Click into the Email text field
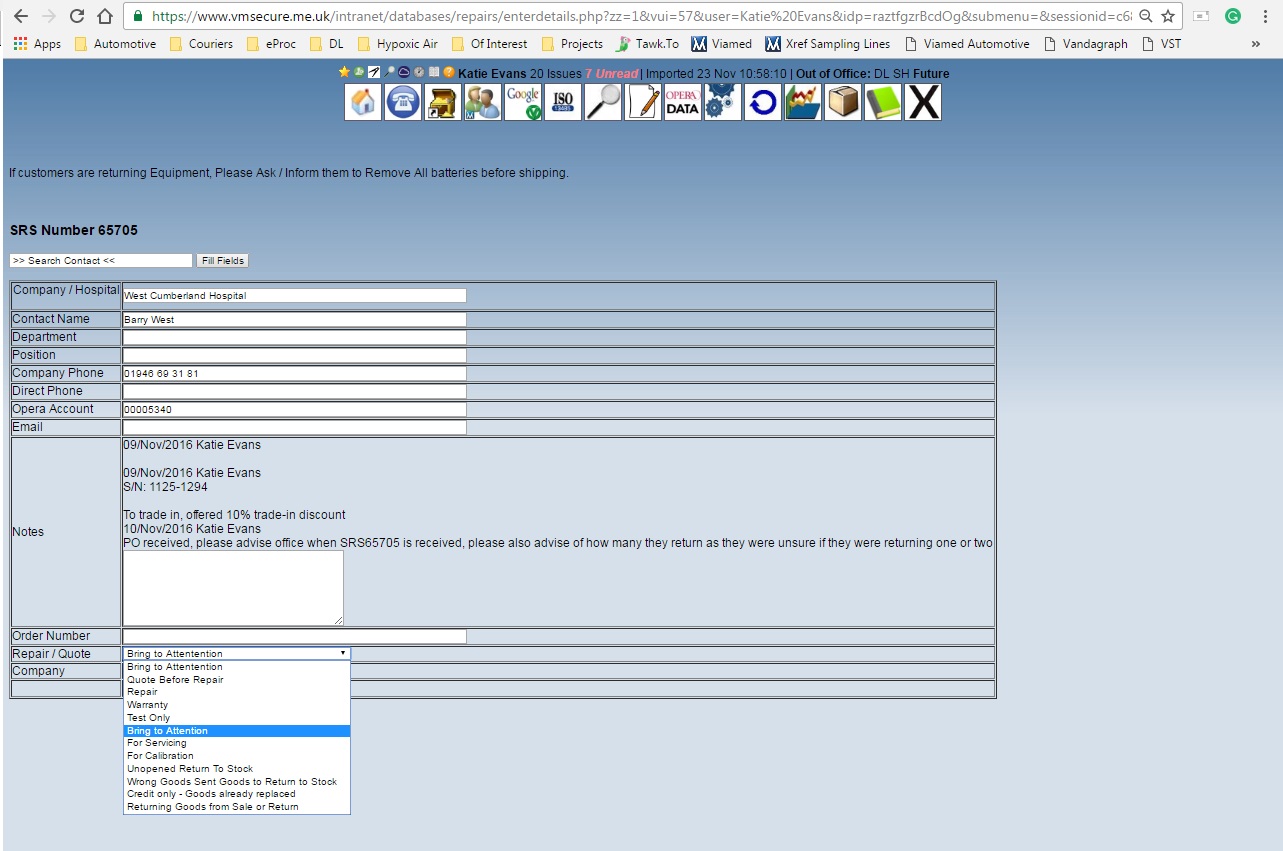The image size is (1283, 851). pos(294,428)
